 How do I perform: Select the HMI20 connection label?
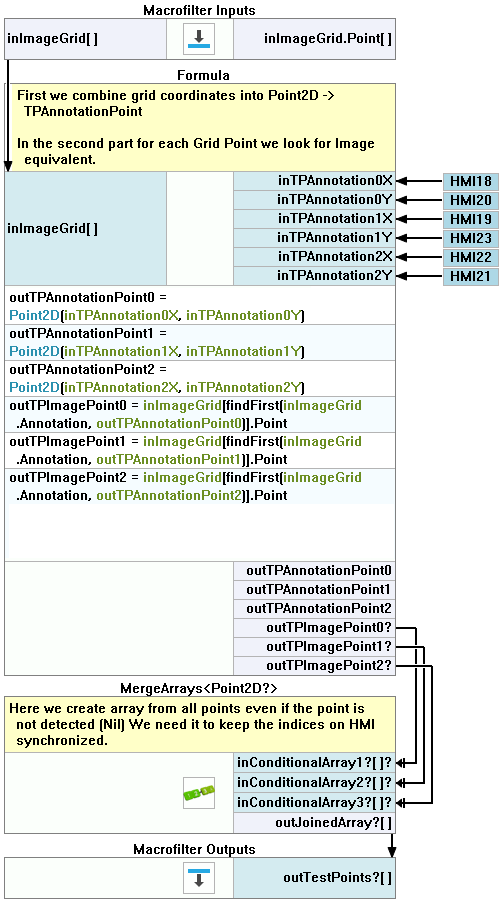click(x=471, y=200)
